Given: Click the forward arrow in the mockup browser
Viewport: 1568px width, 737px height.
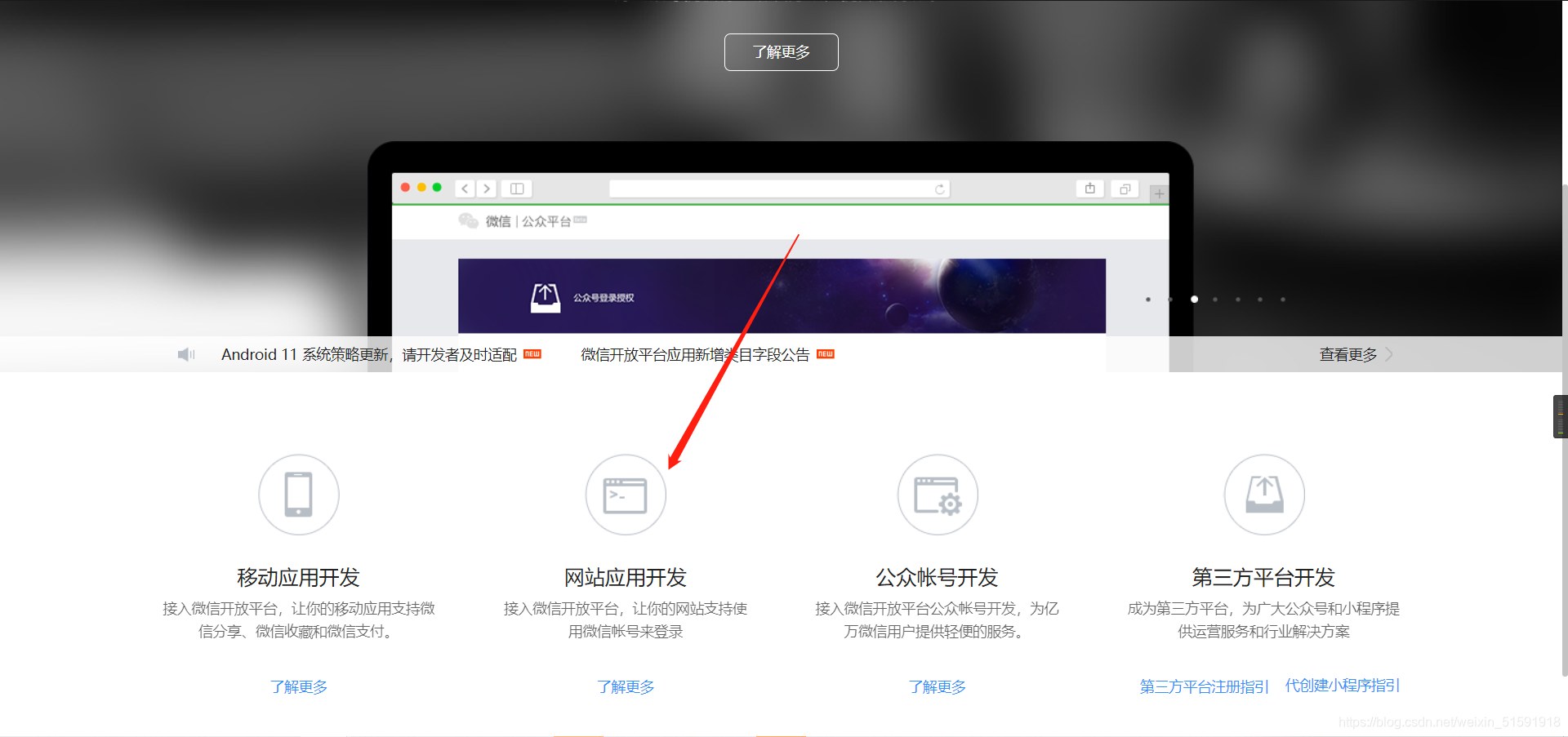Looking at the screenshot, I should (x=487, y=189).
